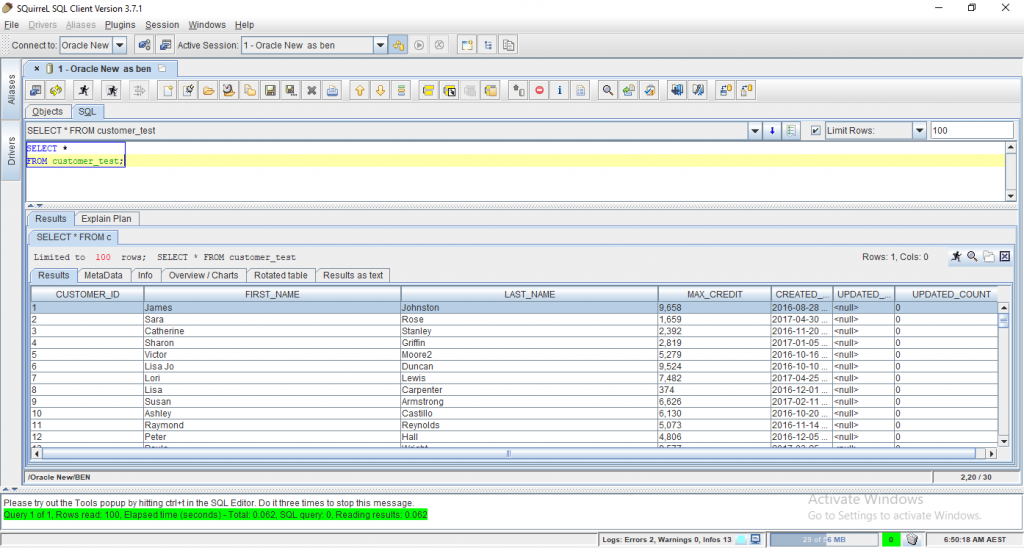The width and height of the screenshot is (1024, 548).
Task: Click the print icon in session toolbar
Action: pos(332,90)
